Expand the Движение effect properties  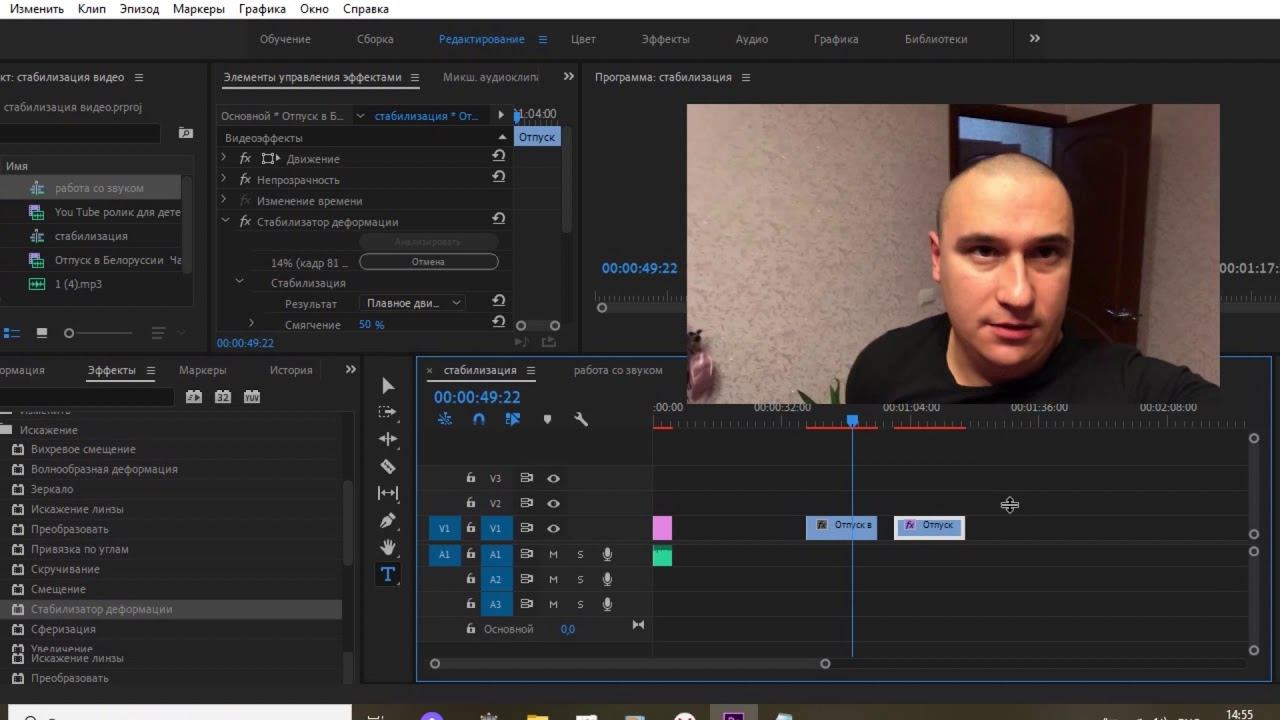(224, 158)
